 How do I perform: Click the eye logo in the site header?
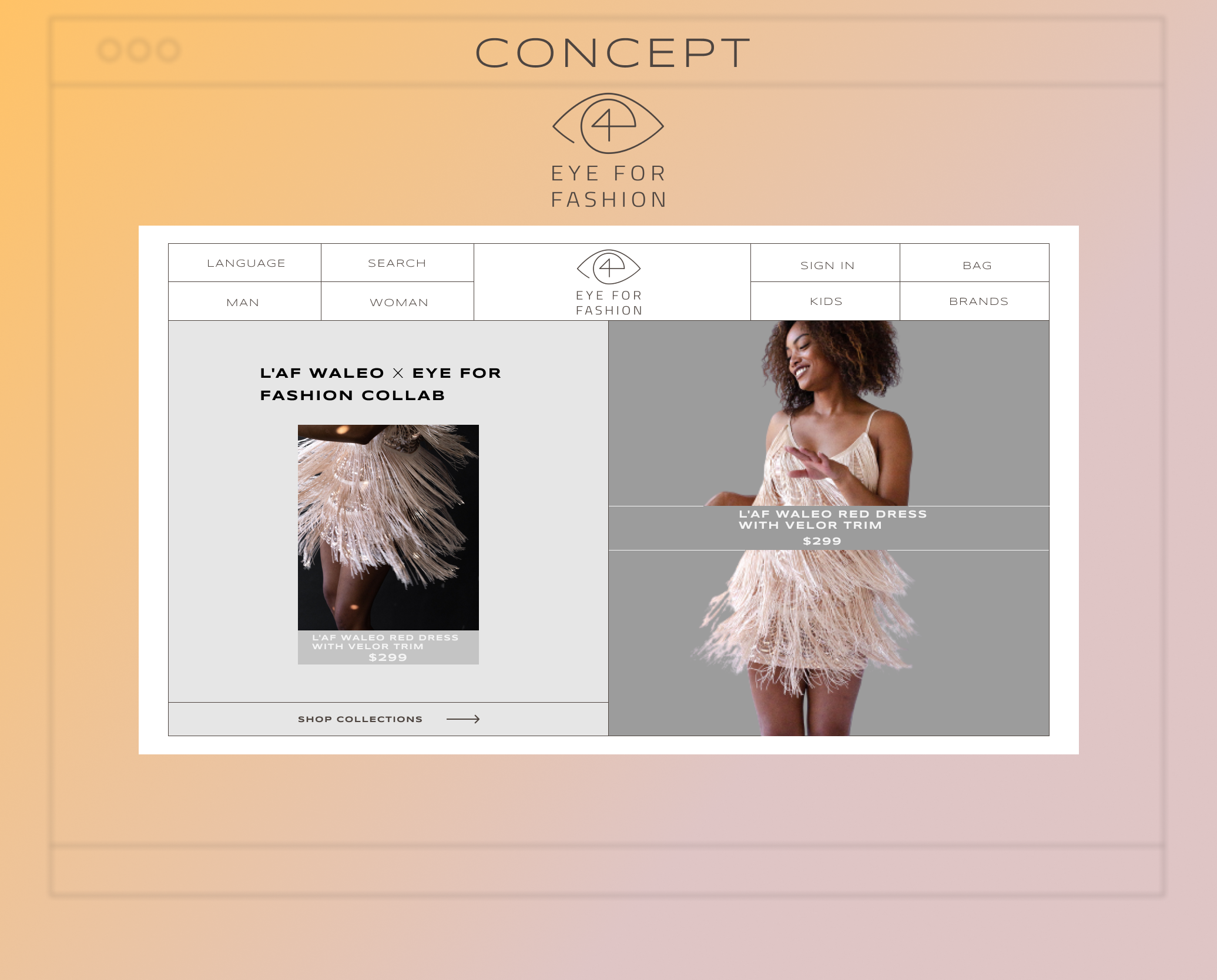click(609, 267)
